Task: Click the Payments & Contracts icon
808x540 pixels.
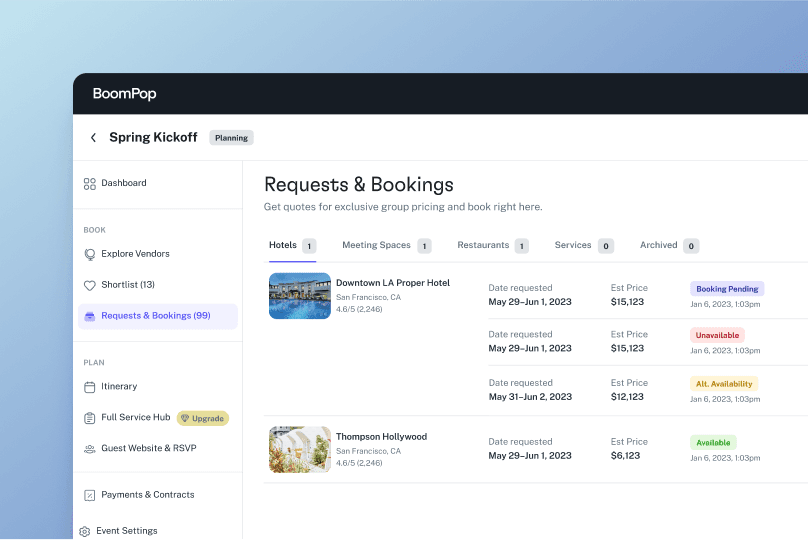Action: coord(90,495)
